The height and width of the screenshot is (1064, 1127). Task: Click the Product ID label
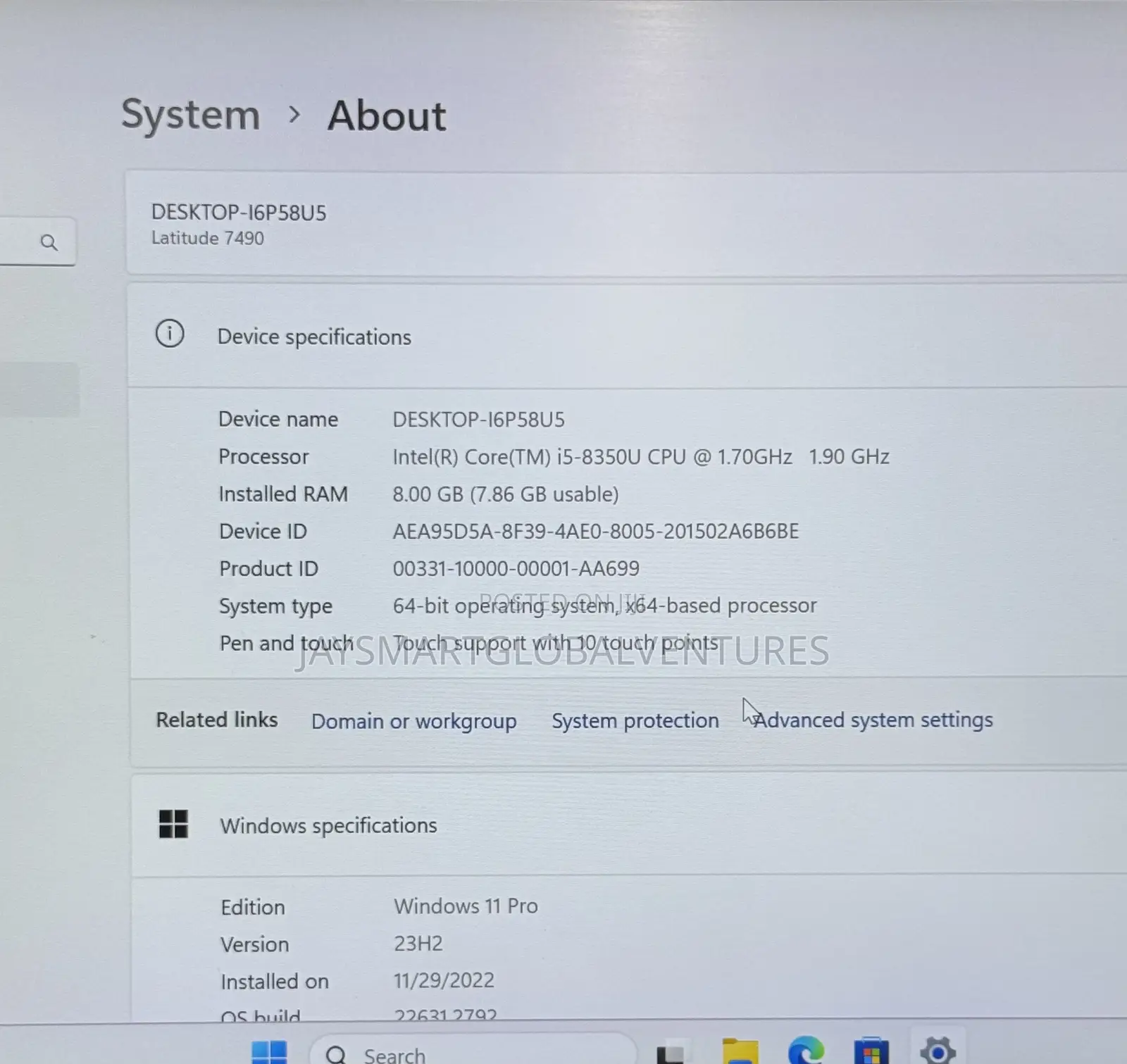tap(268, 569)
